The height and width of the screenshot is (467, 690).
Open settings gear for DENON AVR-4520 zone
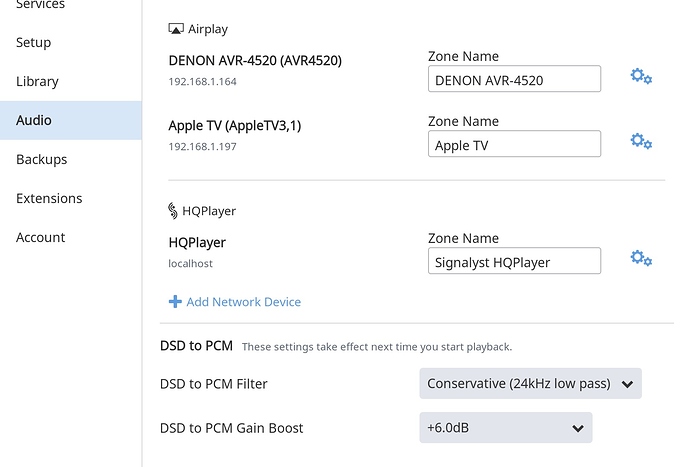click(x=641, y=76)
